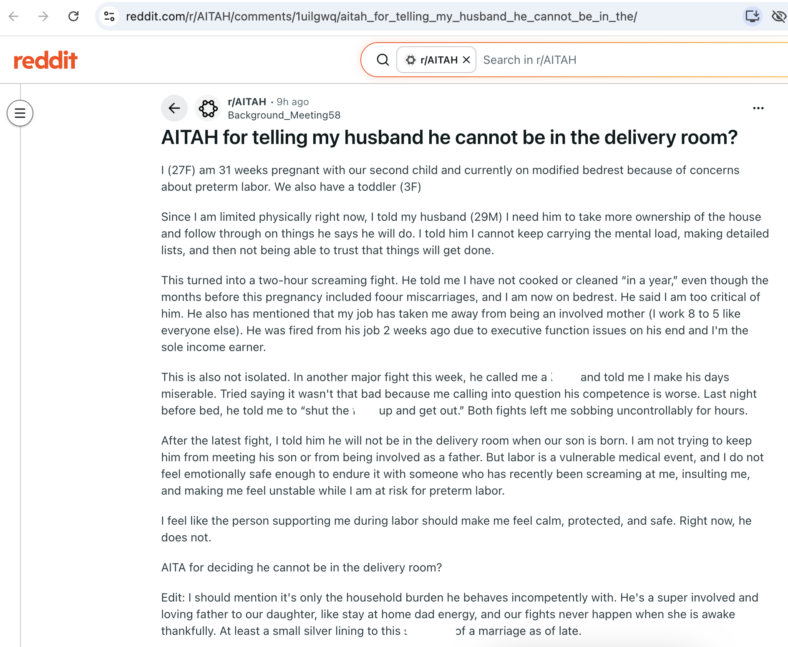Screen dimensions: 788x647
Task: Open site information icon in address bar
Action: 109,17
